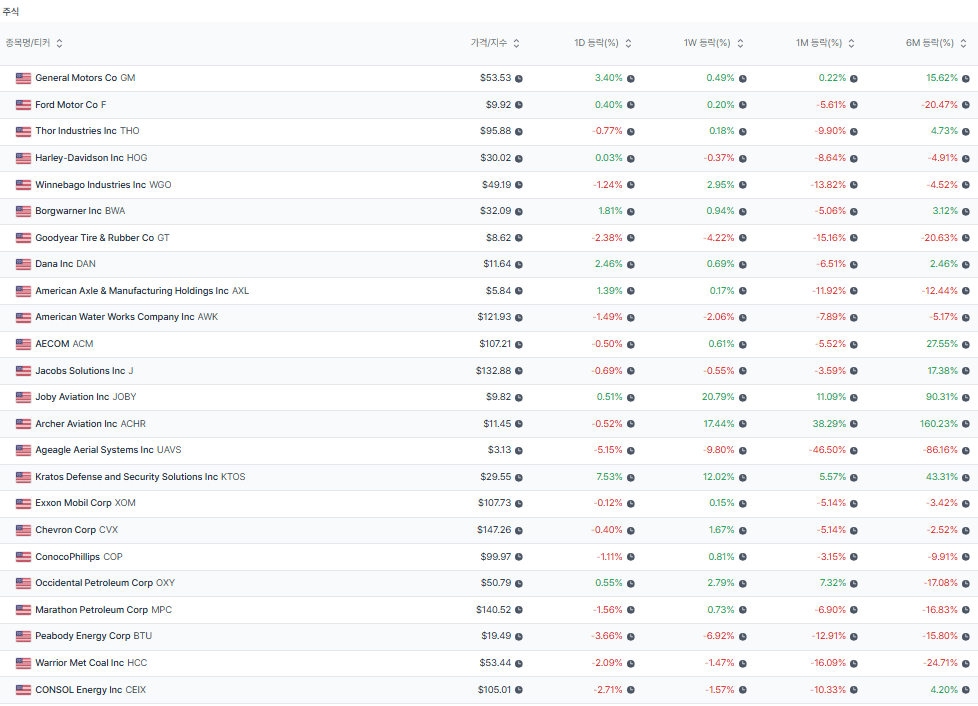Image resolution: width=978 pixels, height=706 pixels.
Task: Open American Water Works Company AWK
Action: coord(127,317)
